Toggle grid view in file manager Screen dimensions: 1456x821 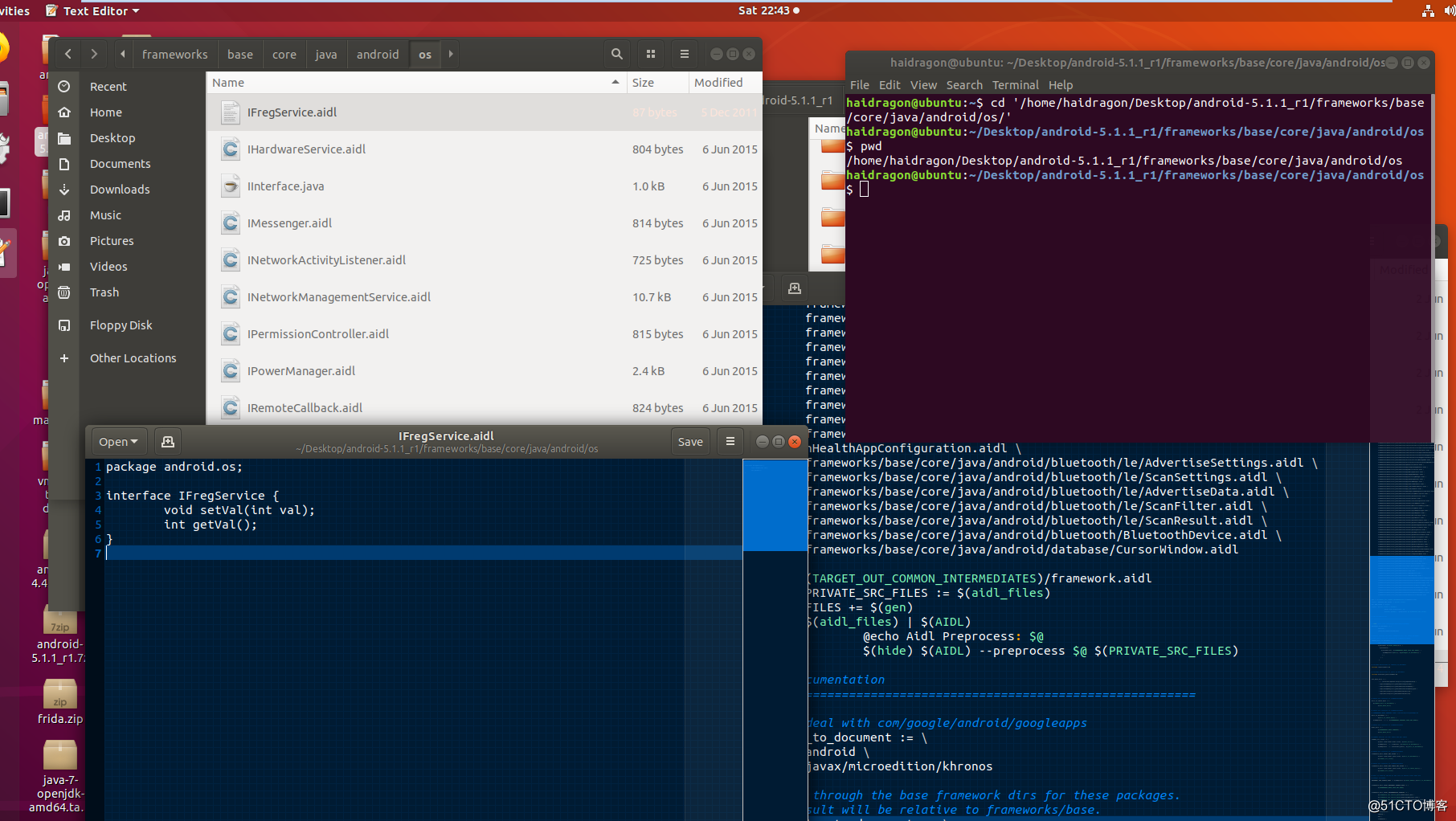651,54
